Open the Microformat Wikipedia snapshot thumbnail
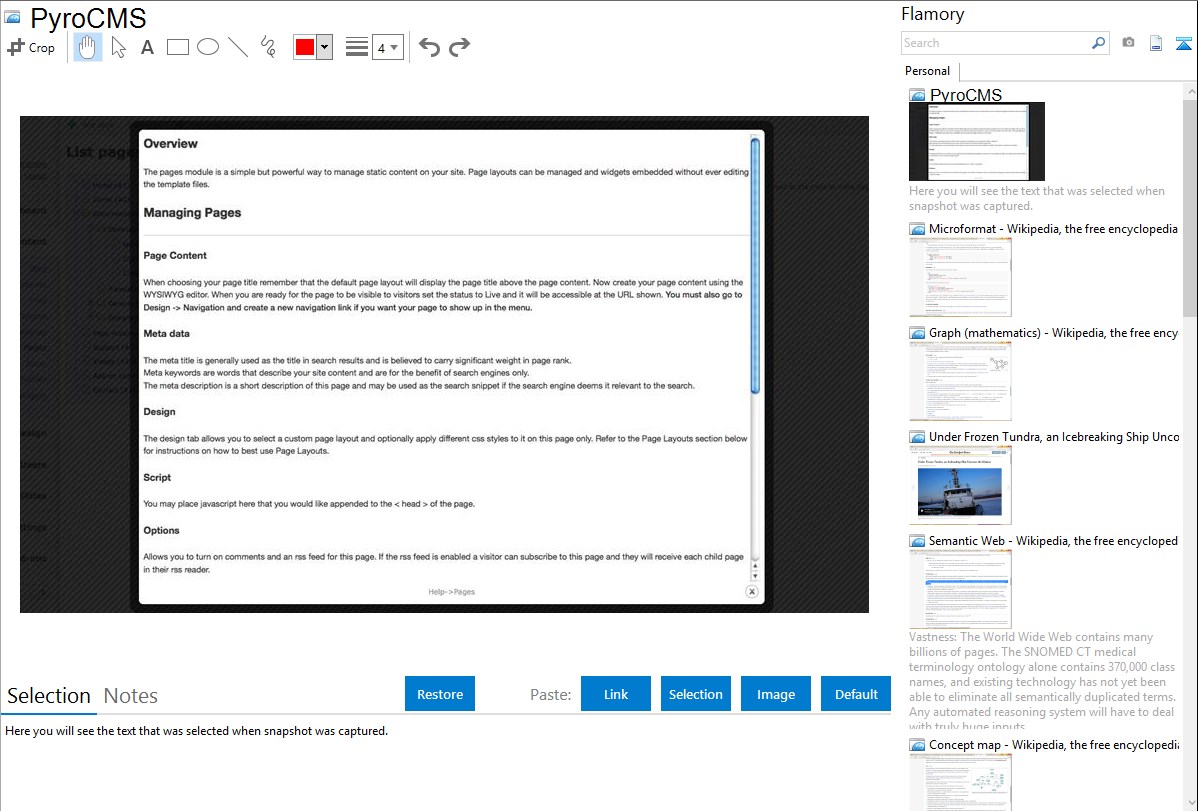The width and height of the screenshot is (1198, 811). (960, 277)
